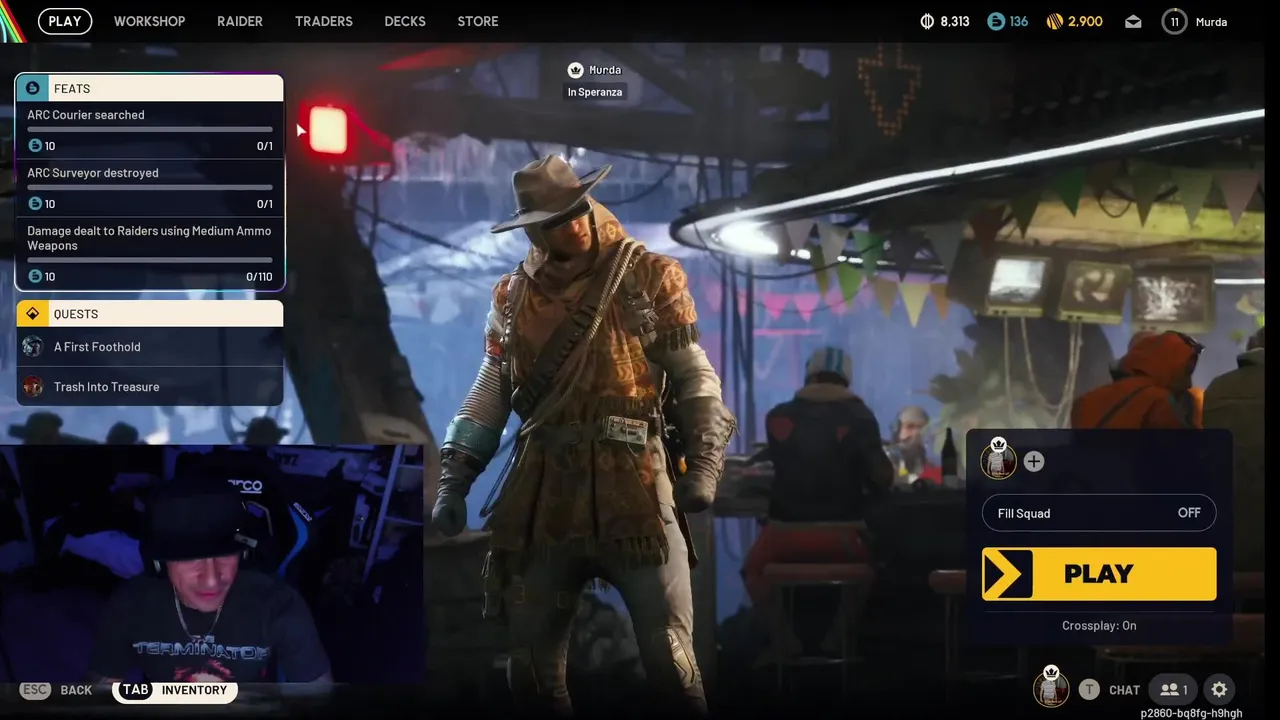
Task: Click the In Speranza status label
Action: click(x=595, y=92)
